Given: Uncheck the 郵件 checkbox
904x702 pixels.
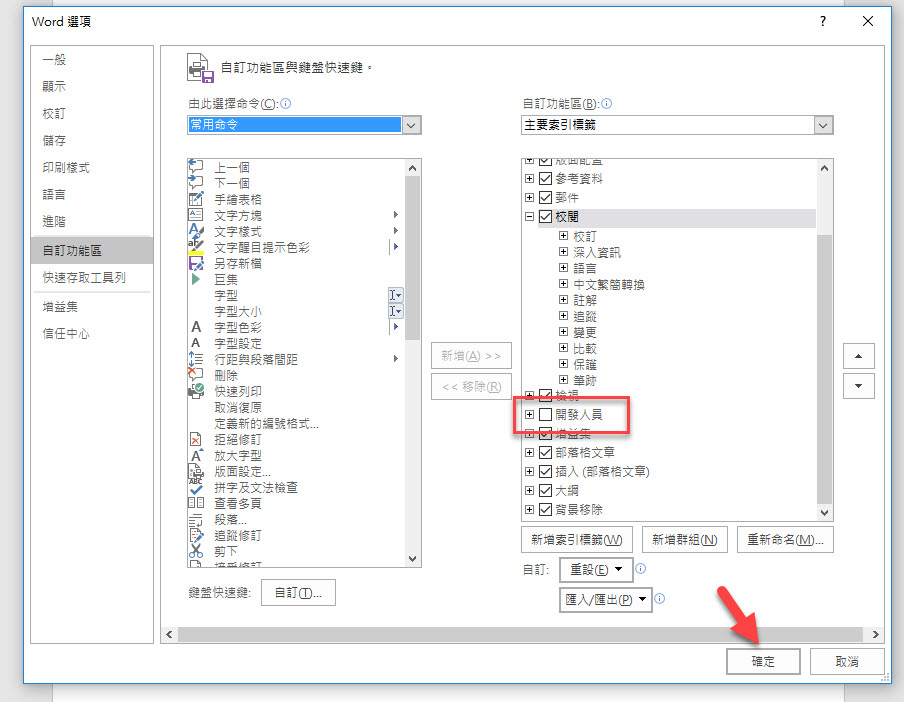Looking at the screenshot, I should (x=545, y=198).
